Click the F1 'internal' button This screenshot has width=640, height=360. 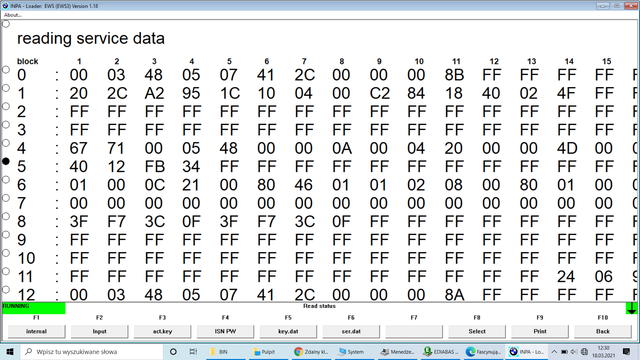click(x=36, y=331)
